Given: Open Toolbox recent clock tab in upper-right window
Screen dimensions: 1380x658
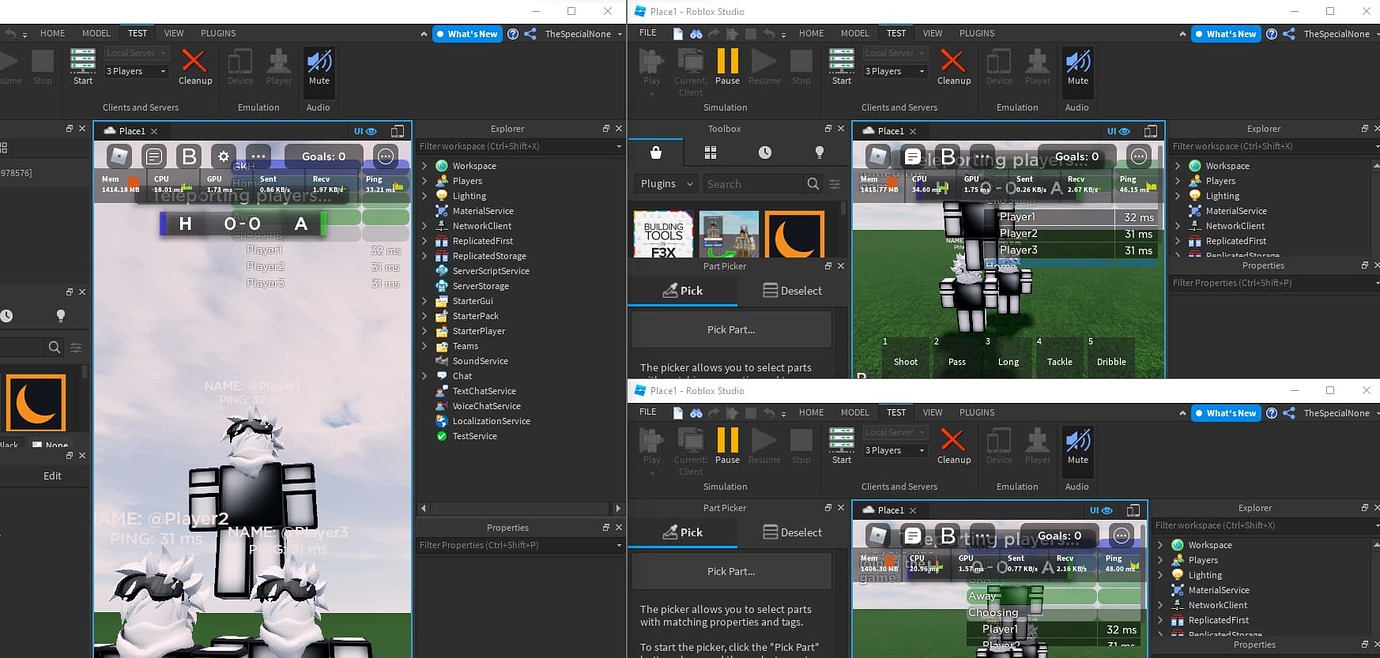Looking at the screenshot, I should (765, 153).
